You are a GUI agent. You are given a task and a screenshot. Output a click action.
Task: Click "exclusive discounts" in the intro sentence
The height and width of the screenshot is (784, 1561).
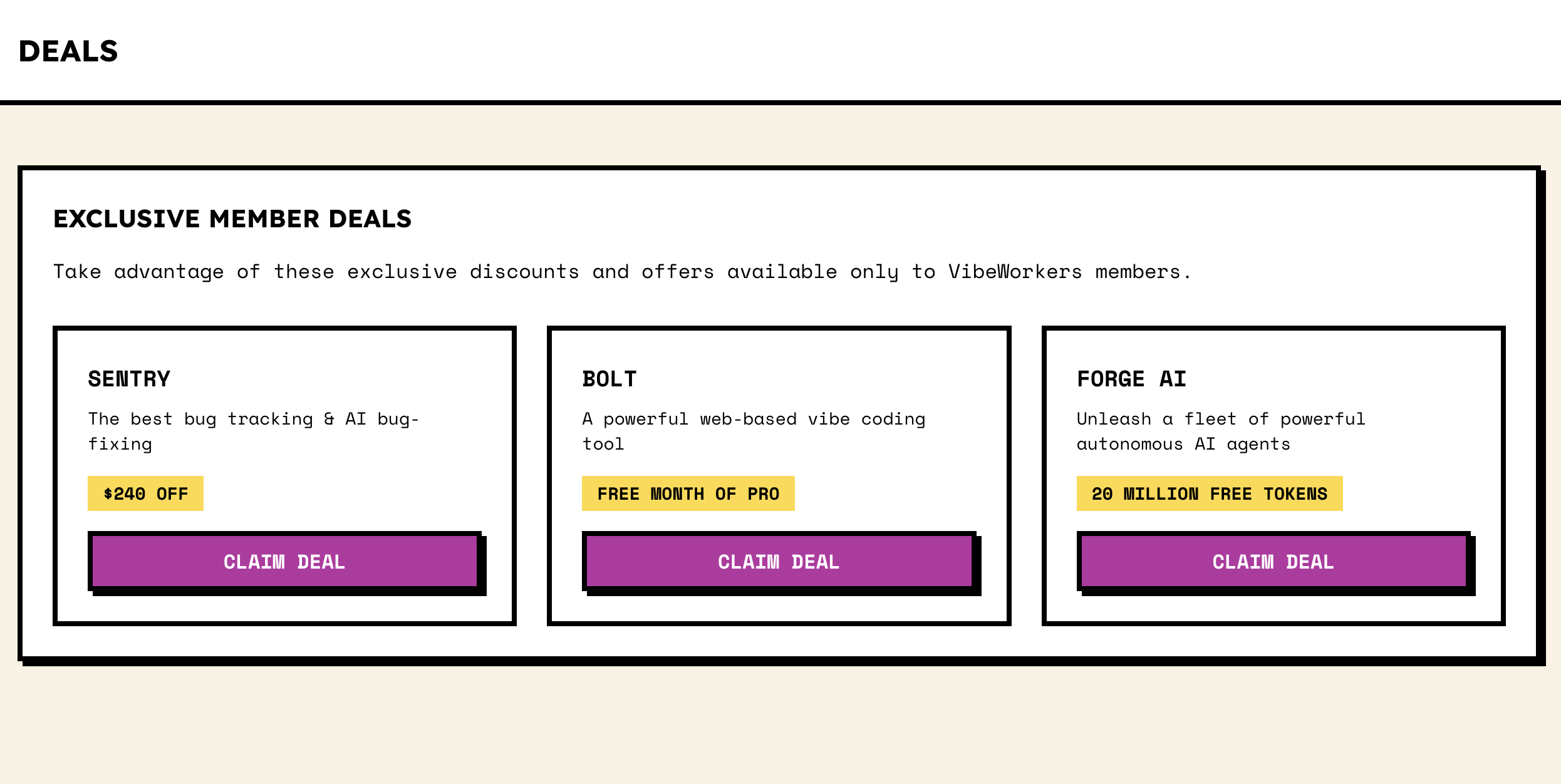463,272
